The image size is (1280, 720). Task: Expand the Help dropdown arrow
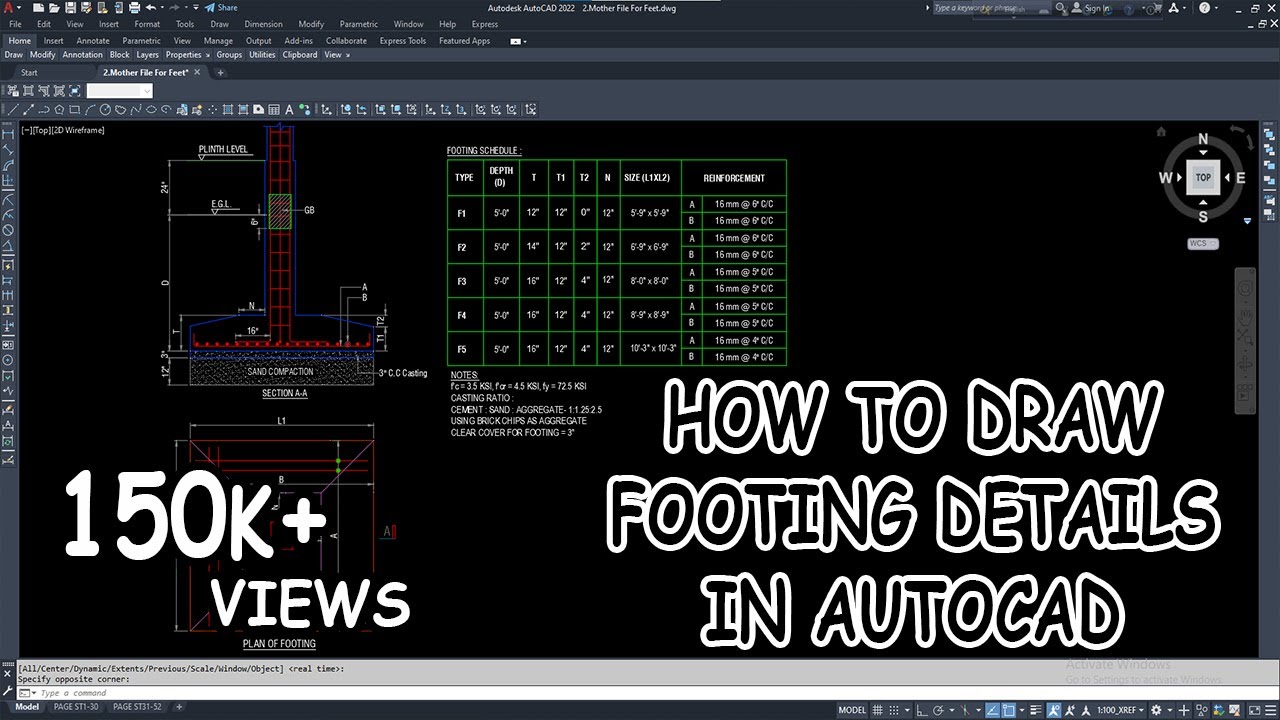(1216, 8)
